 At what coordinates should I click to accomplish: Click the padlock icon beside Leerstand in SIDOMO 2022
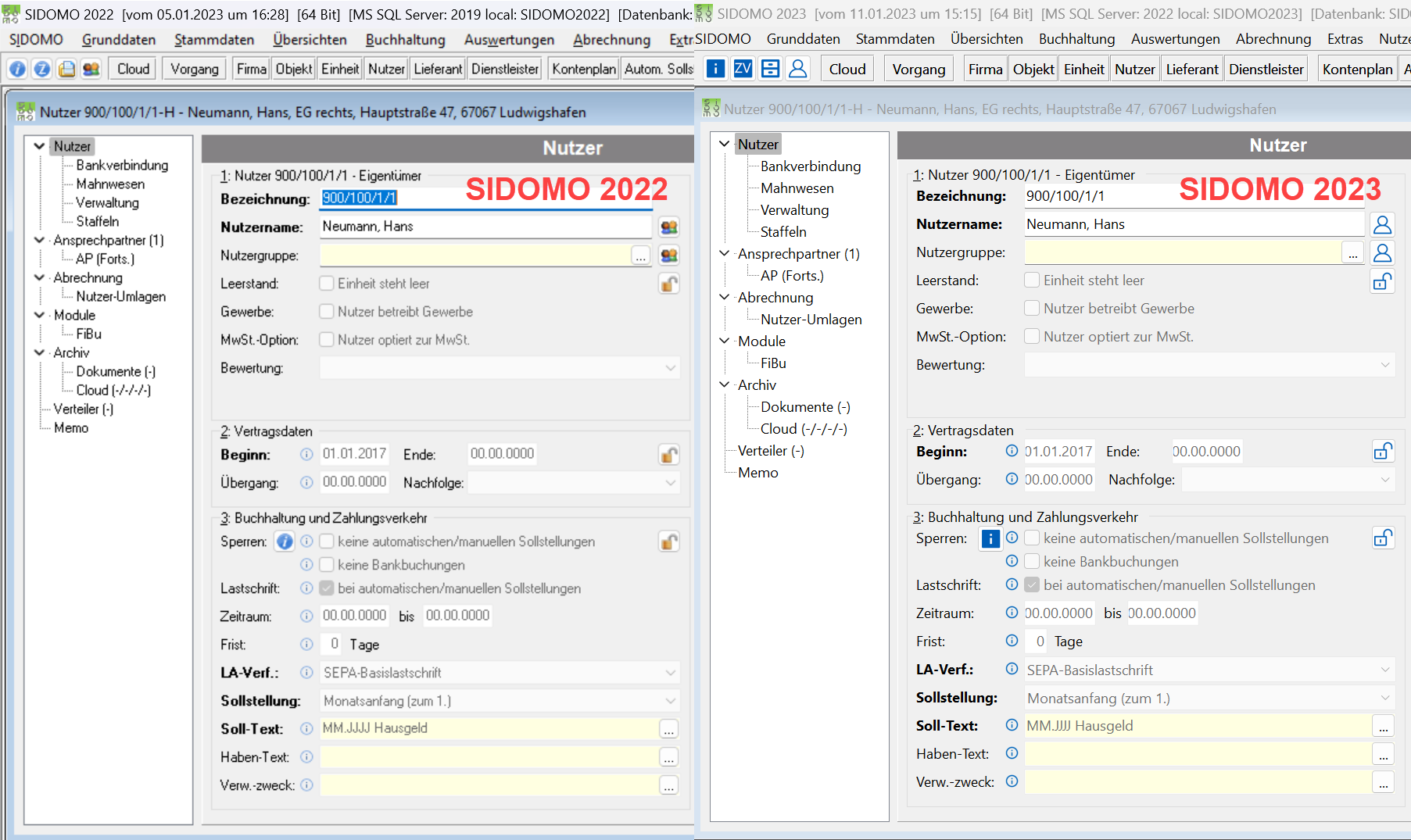[x=669, y=284]
